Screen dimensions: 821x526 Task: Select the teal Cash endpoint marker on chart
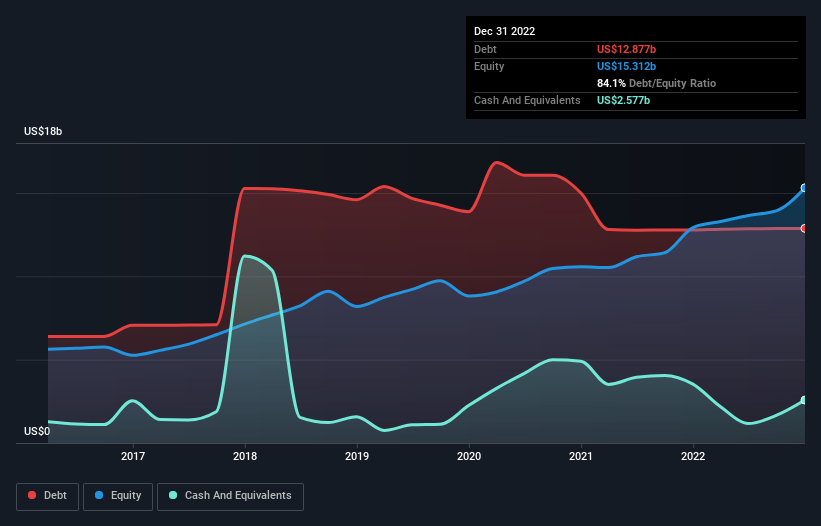[804, 400]
